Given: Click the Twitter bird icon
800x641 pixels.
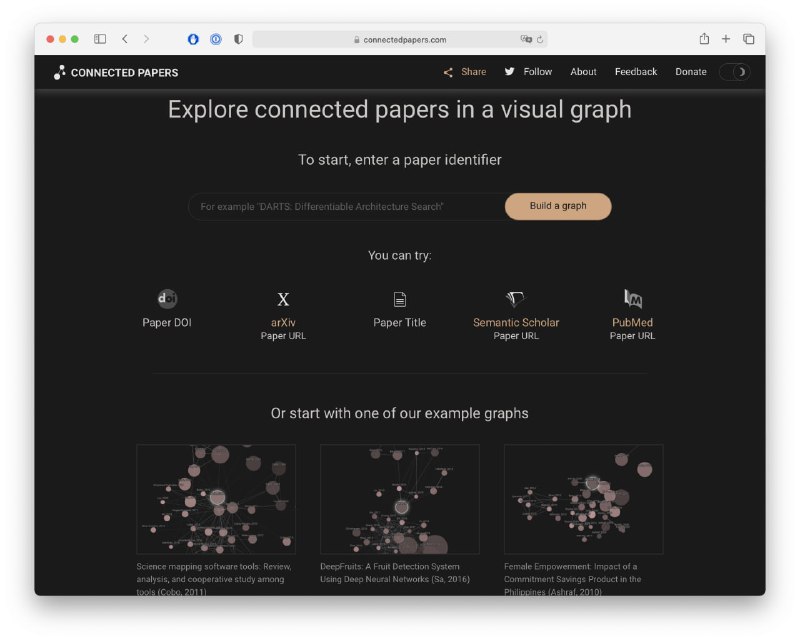Looking at the screenshot, I should click(509, 71).
